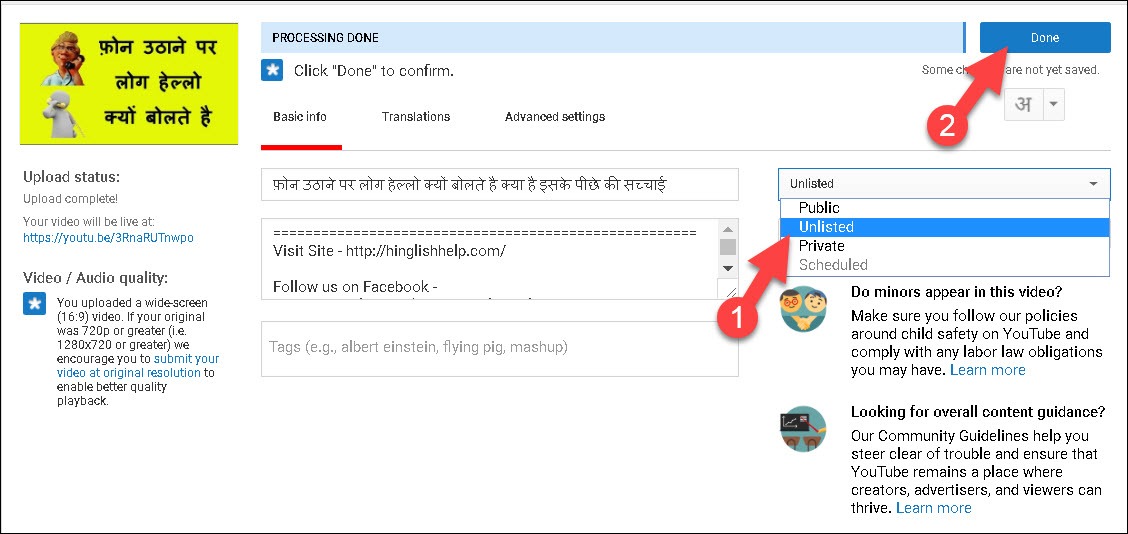Choose Public from the privacy list
Screen dimensions: 1128x534
tap(819, 208)
